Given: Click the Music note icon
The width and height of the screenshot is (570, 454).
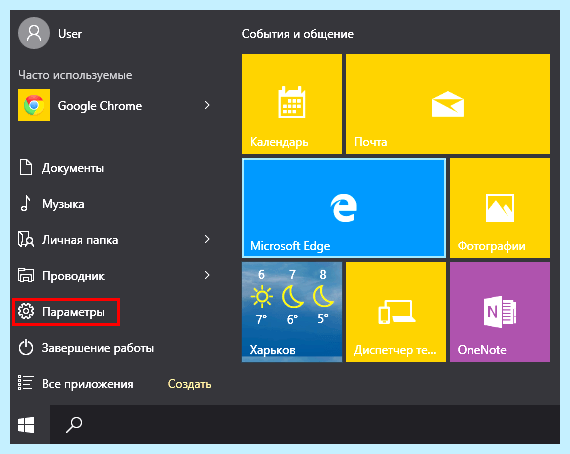Looking at the screenshot, I should [x=25, y=204].
